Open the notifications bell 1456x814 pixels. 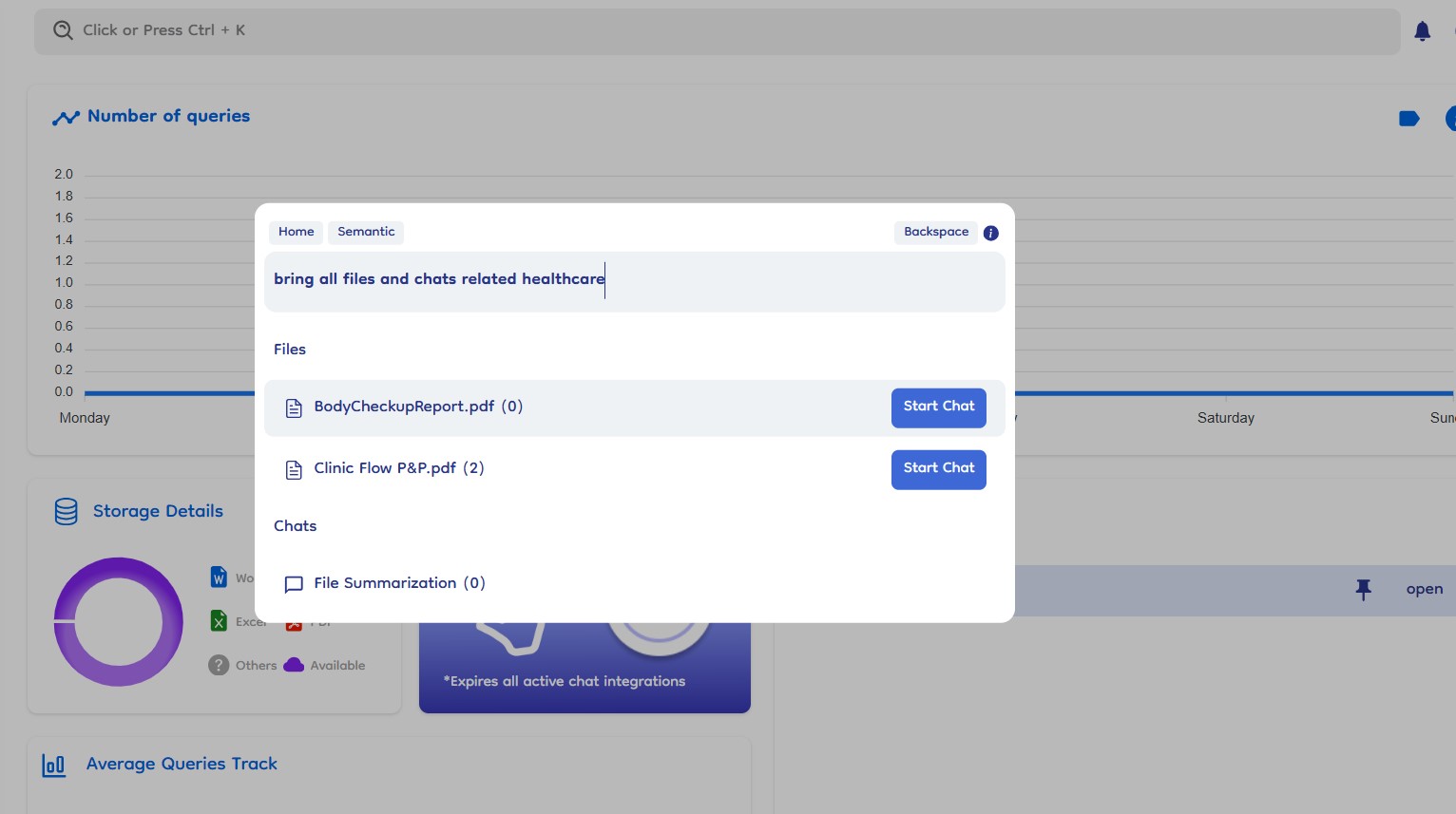1422,31
